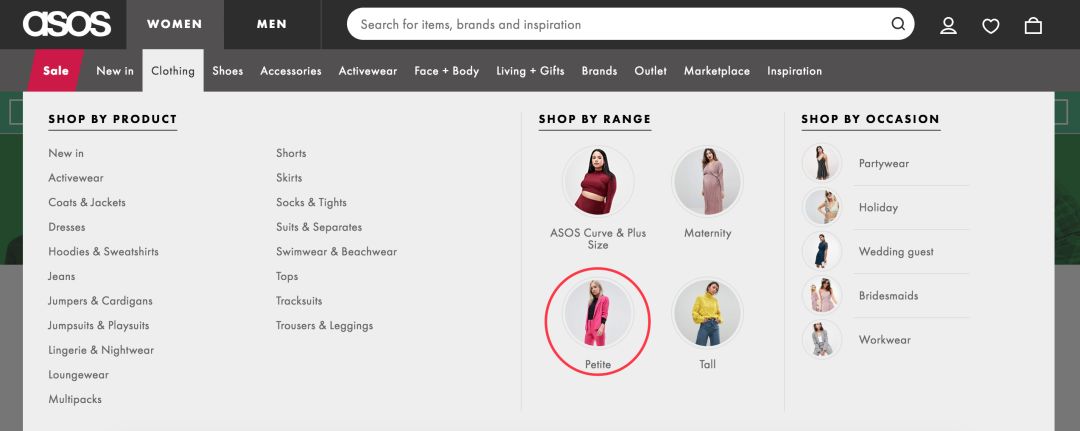Open the Accessories menu
This screenshot has height=431, width=1080.
(x=291, y=71)
